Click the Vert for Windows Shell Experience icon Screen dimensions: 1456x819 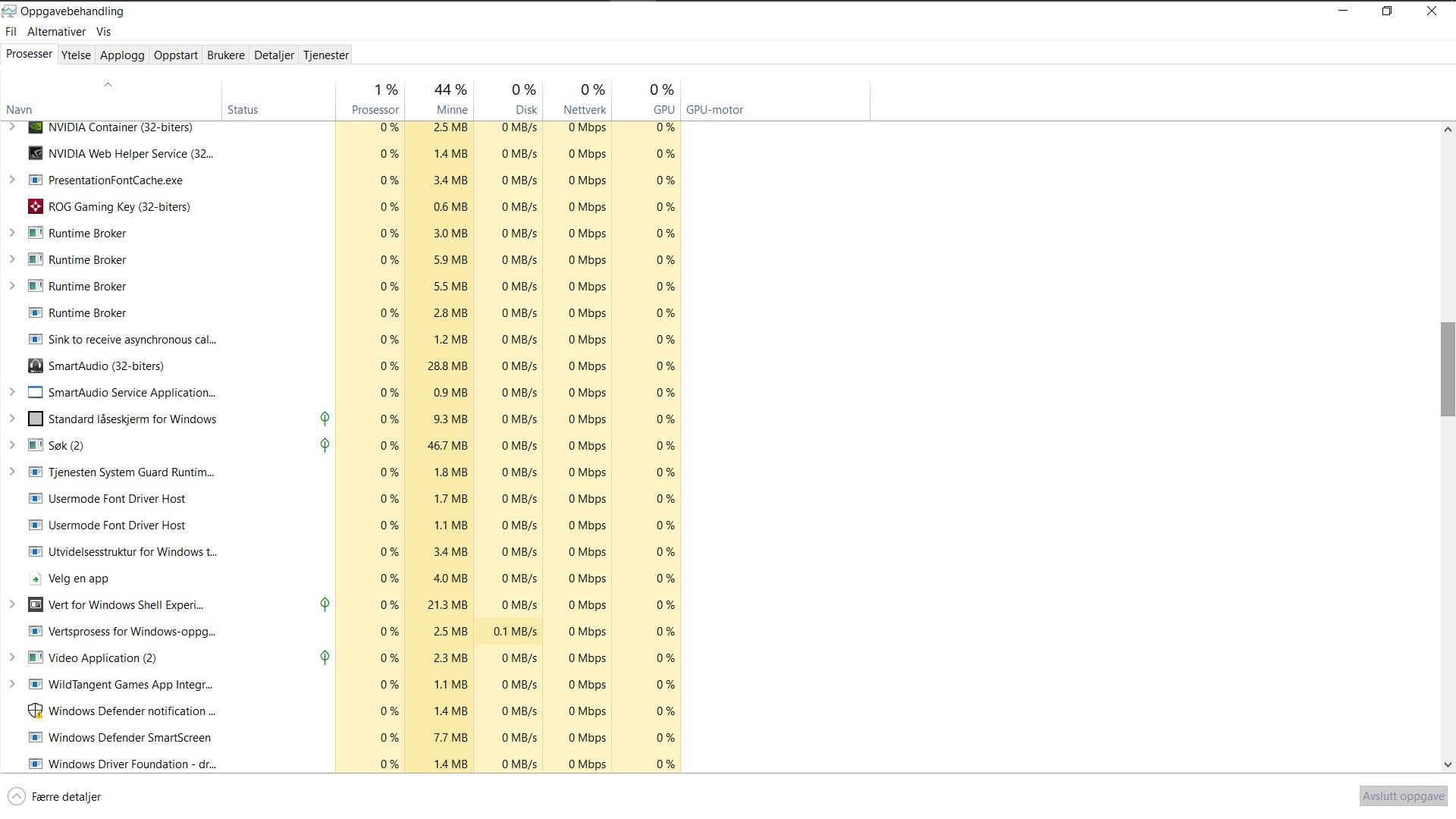(35, 605)
